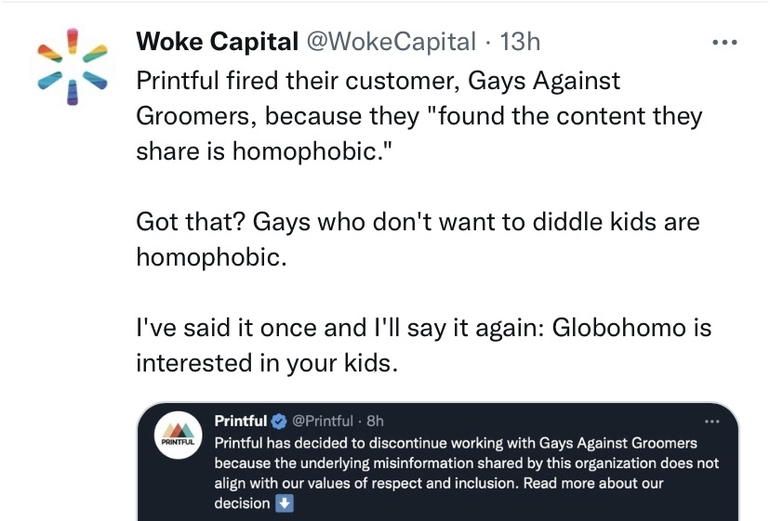The width and height of the screenshot is (770, 521).
Task: Open the 13h tweet timestamp
Action: 520,41
